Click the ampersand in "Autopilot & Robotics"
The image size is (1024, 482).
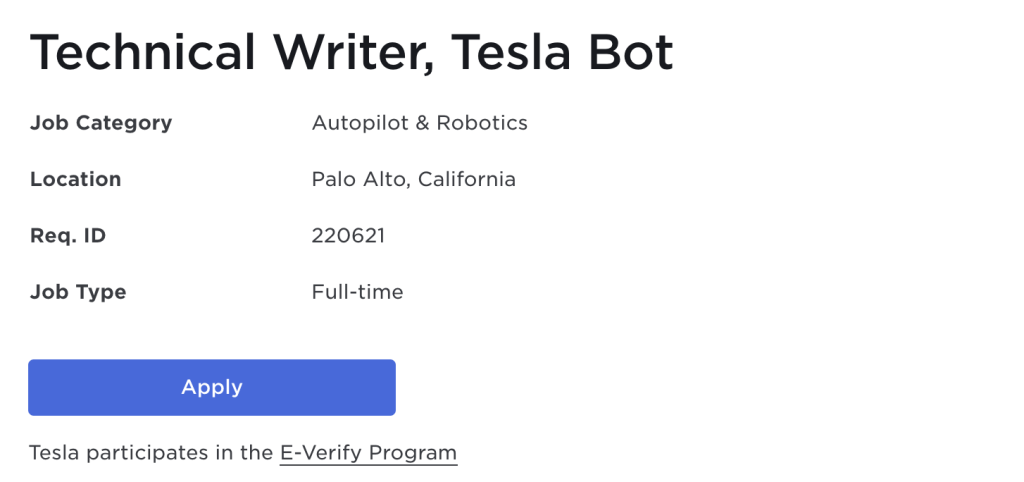tap(422, 123)
